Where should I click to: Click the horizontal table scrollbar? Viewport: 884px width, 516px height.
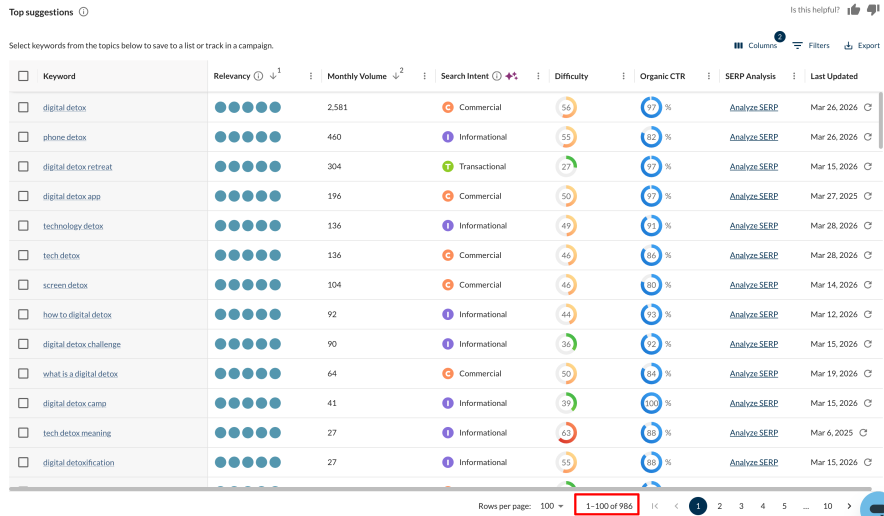440,489
